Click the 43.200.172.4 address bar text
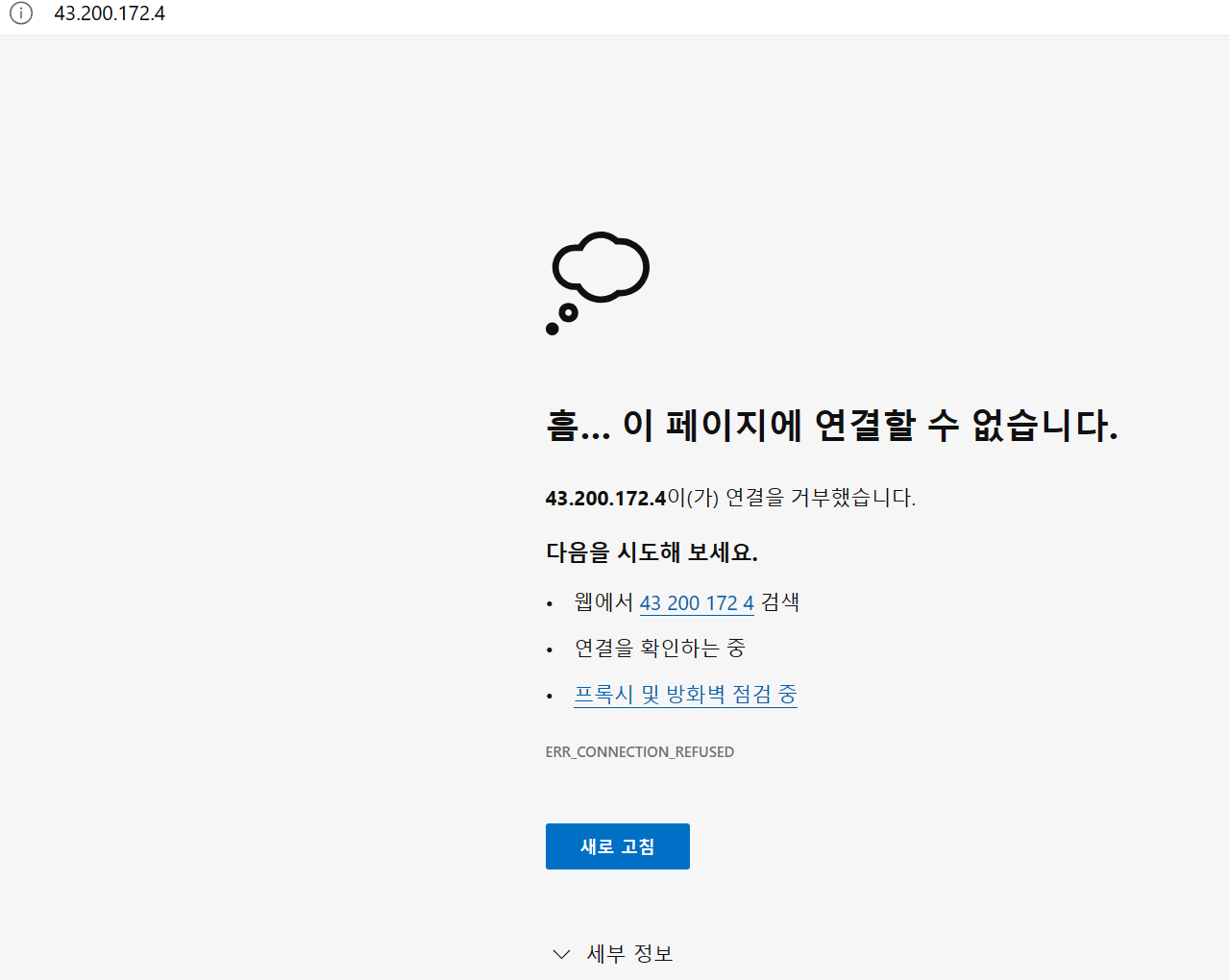Image resolution: width=1229 pixels, height=980 pixels. (110, 13)
